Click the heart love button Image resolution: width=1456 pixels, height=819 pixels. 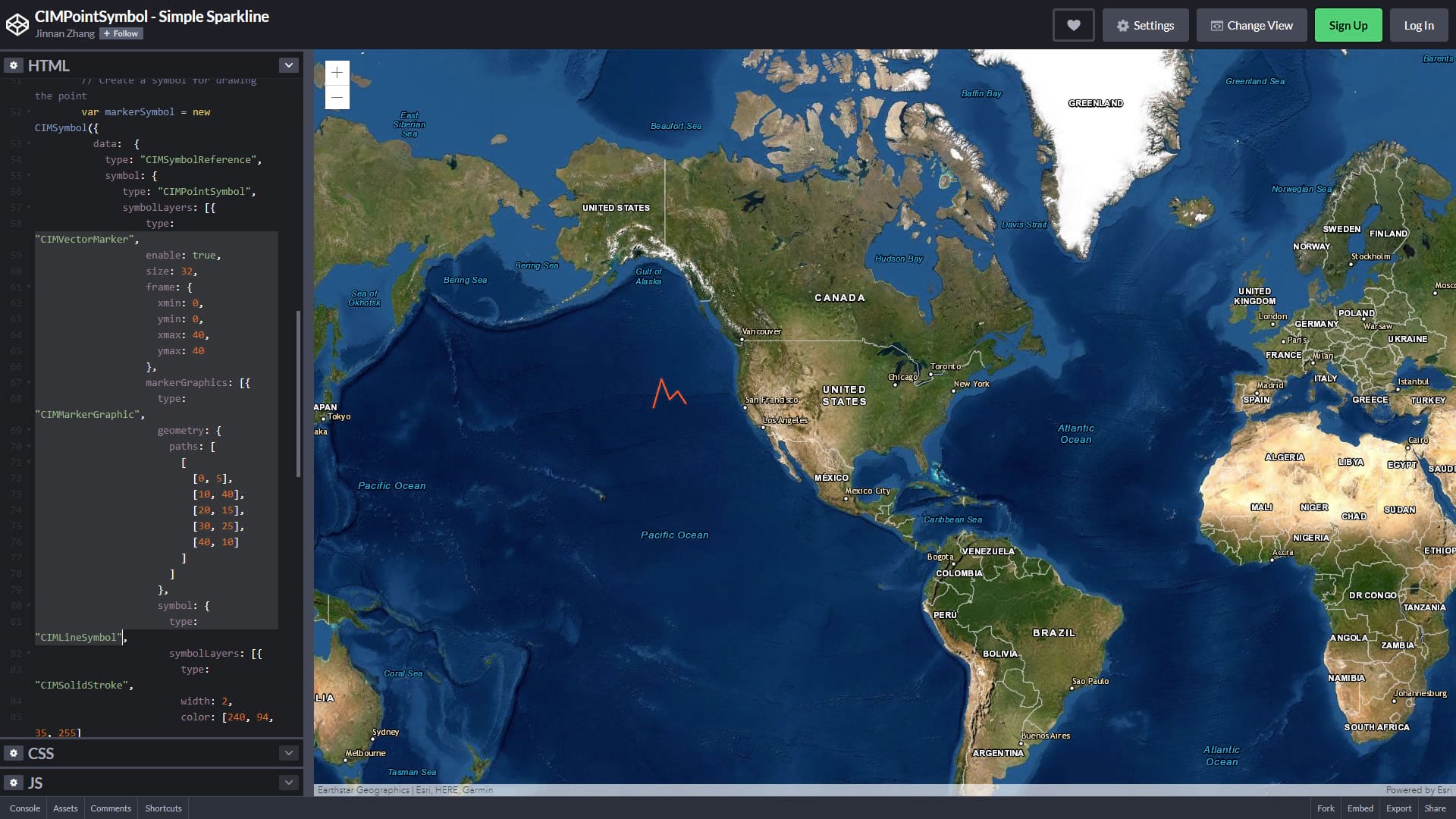pos(1073,25)
